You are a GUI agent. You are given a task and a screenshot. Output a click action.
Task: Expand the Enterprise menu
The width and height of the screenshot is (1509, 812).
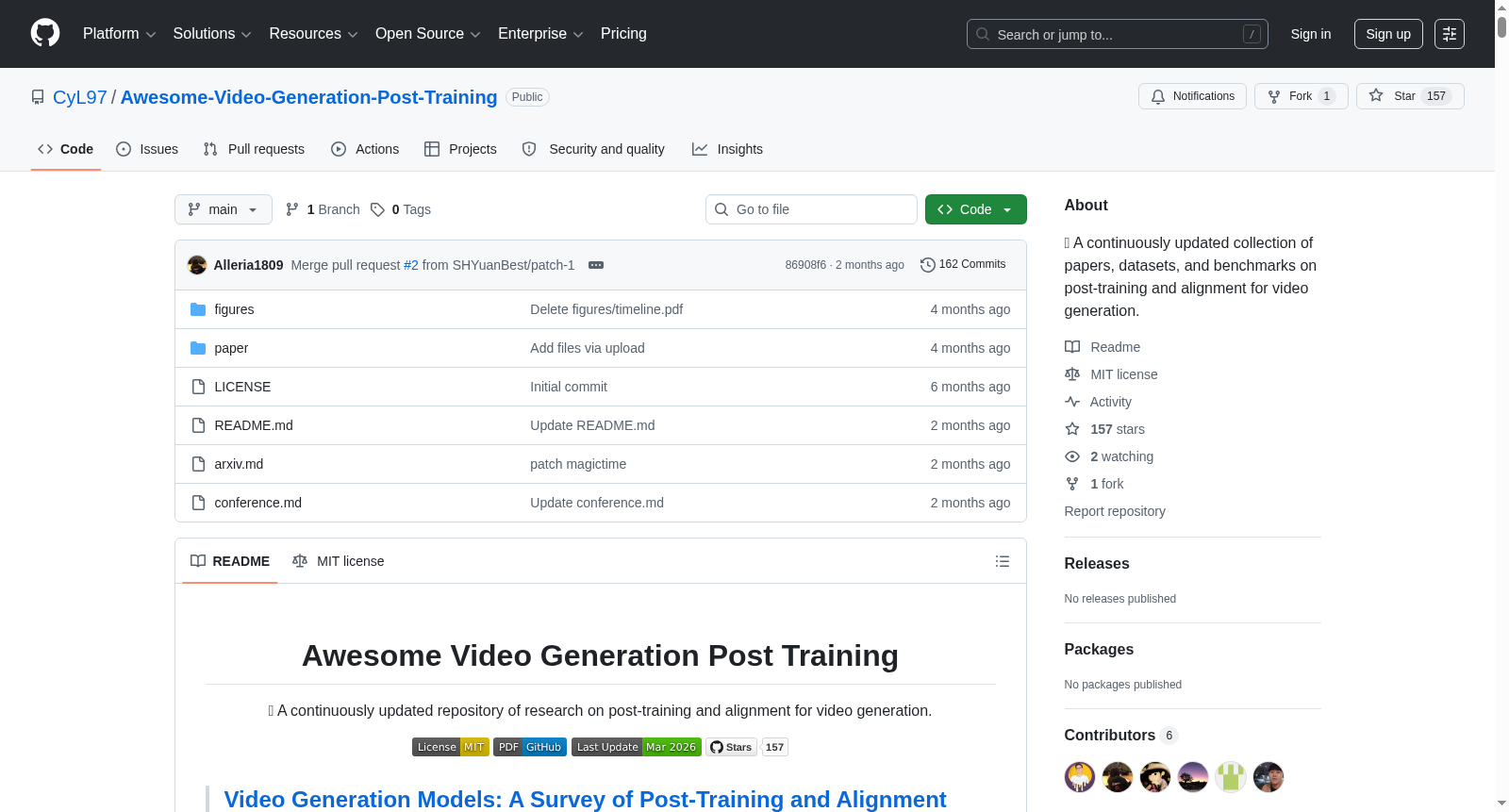pyautogui.click(x=540, y=34)
